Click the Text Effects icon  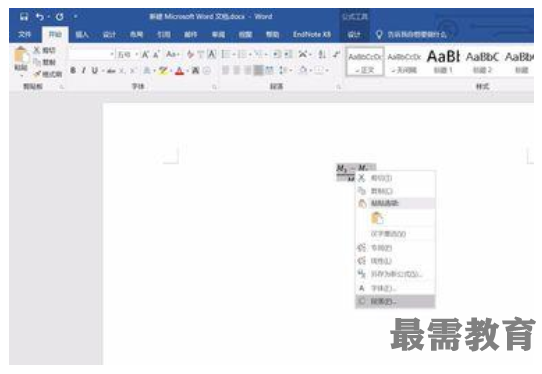click(x=147, y=71)
